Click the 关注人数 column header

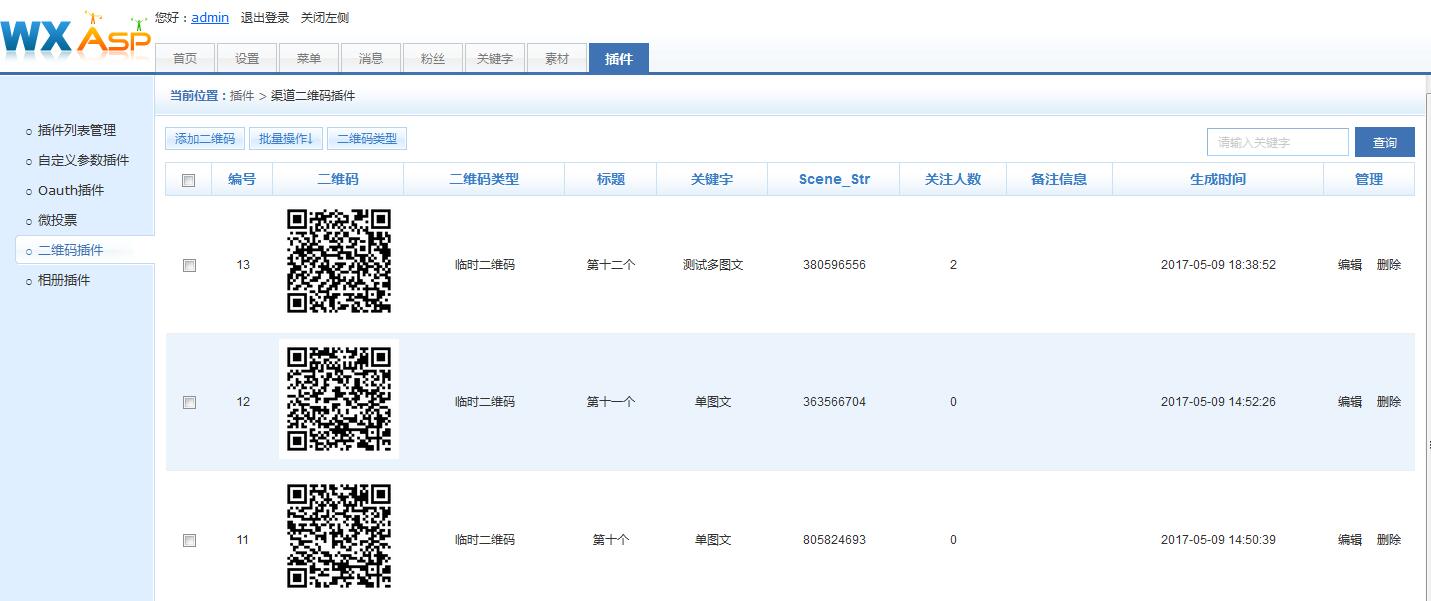953,180
